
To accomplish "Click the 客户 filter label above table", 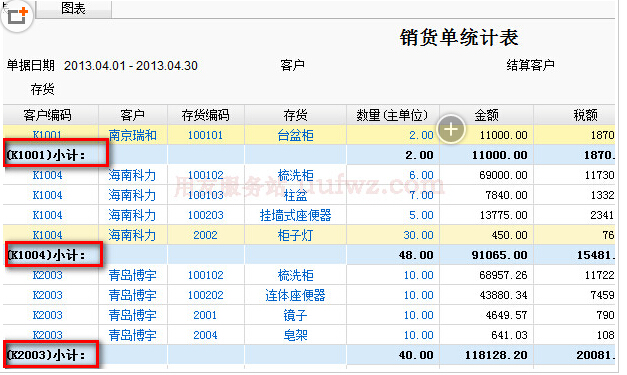I will tap(292, 65).
